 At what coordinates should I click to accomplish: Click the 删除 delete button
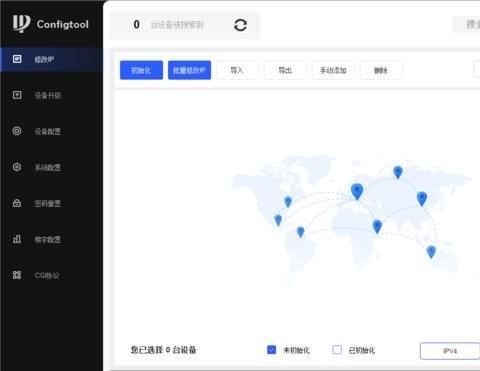[x=381, y=70]
